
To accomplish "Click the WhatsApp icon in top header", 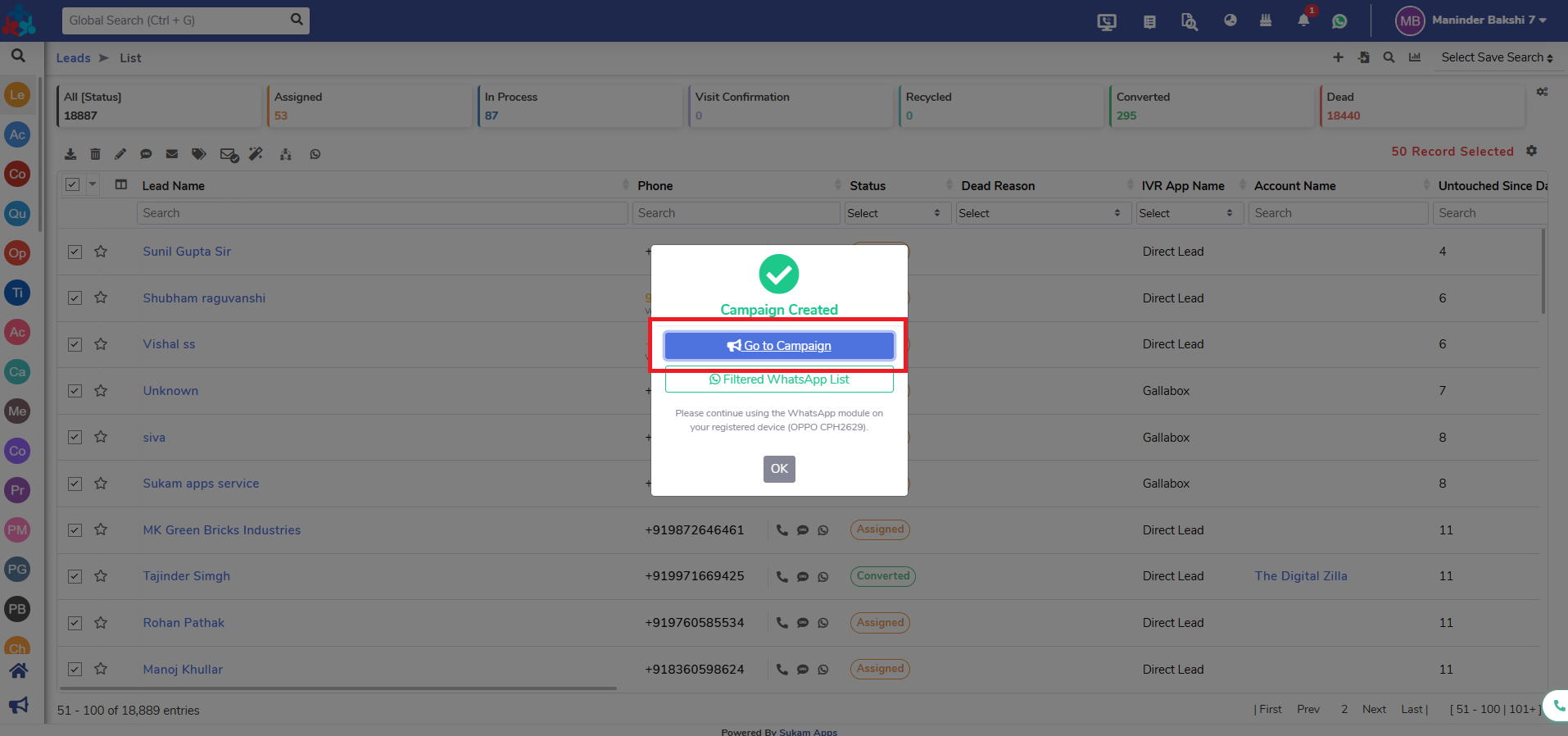I will [x=1339, y=21].
